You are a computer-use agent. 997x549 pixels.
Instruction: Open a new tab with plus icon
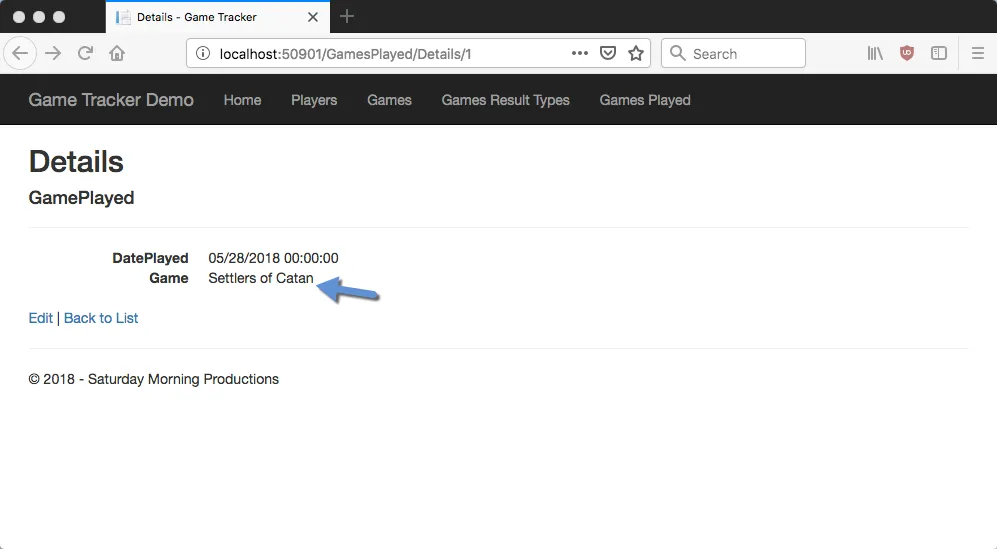click(347, 17)
